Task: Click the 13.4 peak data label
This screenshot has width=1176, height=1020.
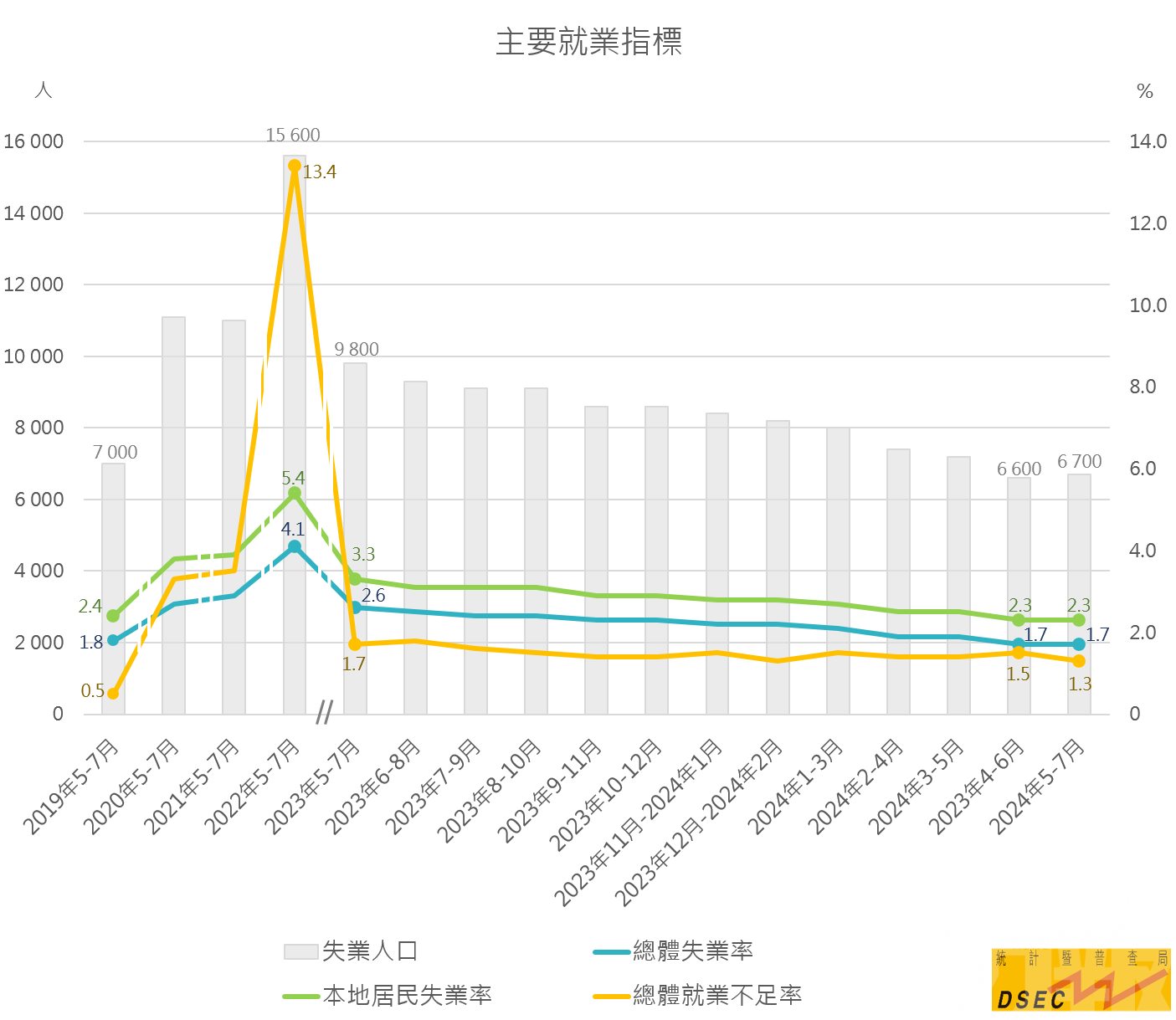Action: [x=320, y=172]
